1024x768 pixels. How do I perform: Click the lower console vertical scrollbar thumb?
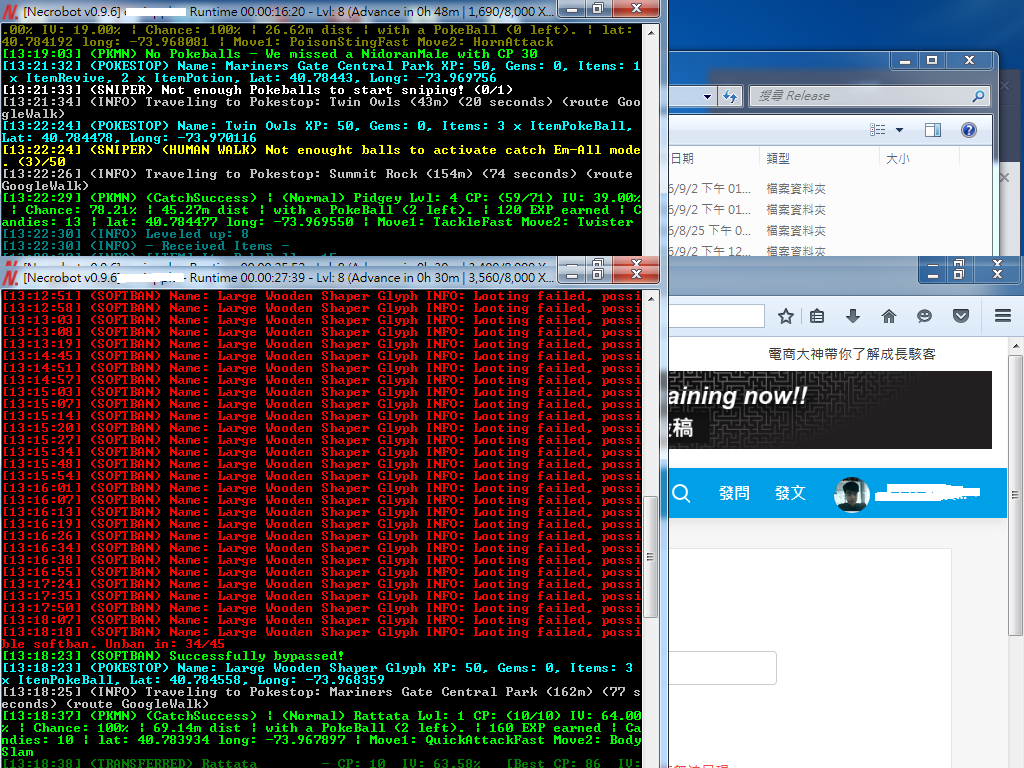click(650, 556)
